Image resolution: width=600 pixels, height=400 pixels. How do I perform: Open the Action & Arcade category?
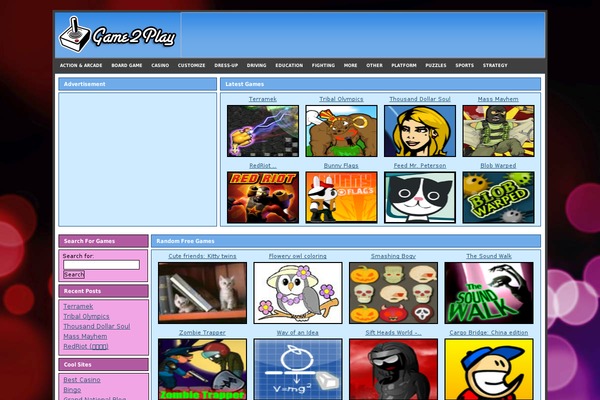point(81,65)
